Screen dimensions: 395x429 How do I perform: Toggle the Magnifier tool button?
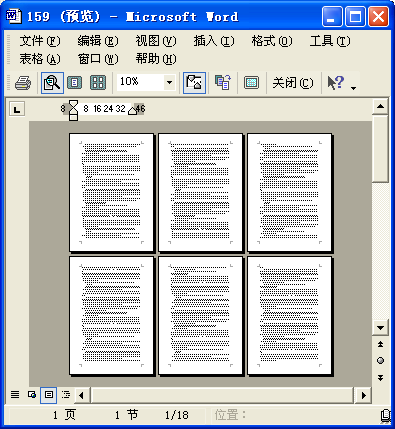pyautogui.click(x=52, y=83)
